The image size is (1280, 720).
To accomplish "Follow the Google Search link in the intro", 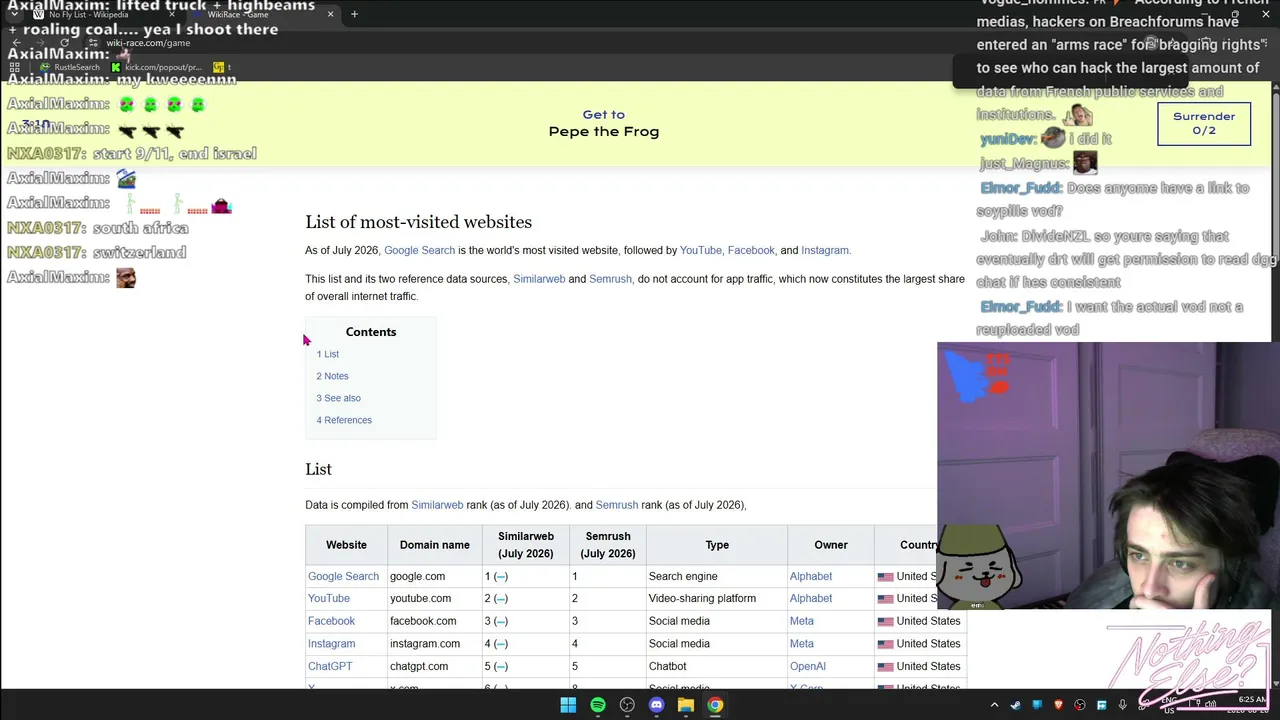I will [419, 250].
